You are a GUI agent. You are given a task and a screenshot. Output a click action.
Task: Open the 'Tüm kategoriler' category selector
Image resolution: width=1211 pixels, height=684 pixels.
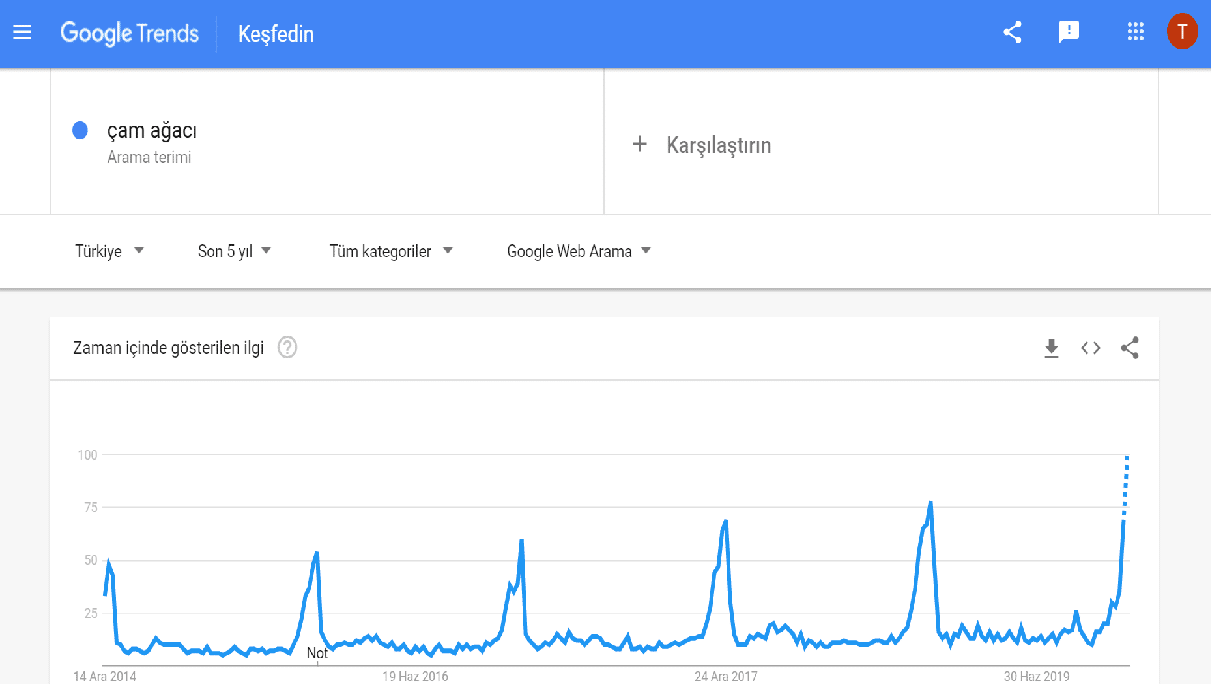point(388,251)
